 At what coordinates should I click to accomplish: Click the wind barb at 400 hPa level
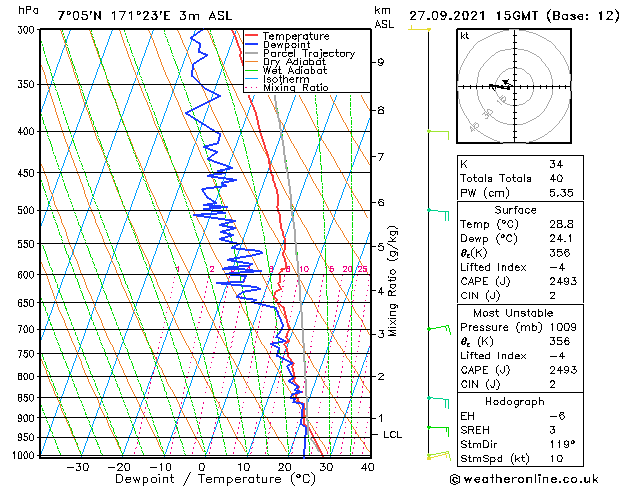pos(438,135)
